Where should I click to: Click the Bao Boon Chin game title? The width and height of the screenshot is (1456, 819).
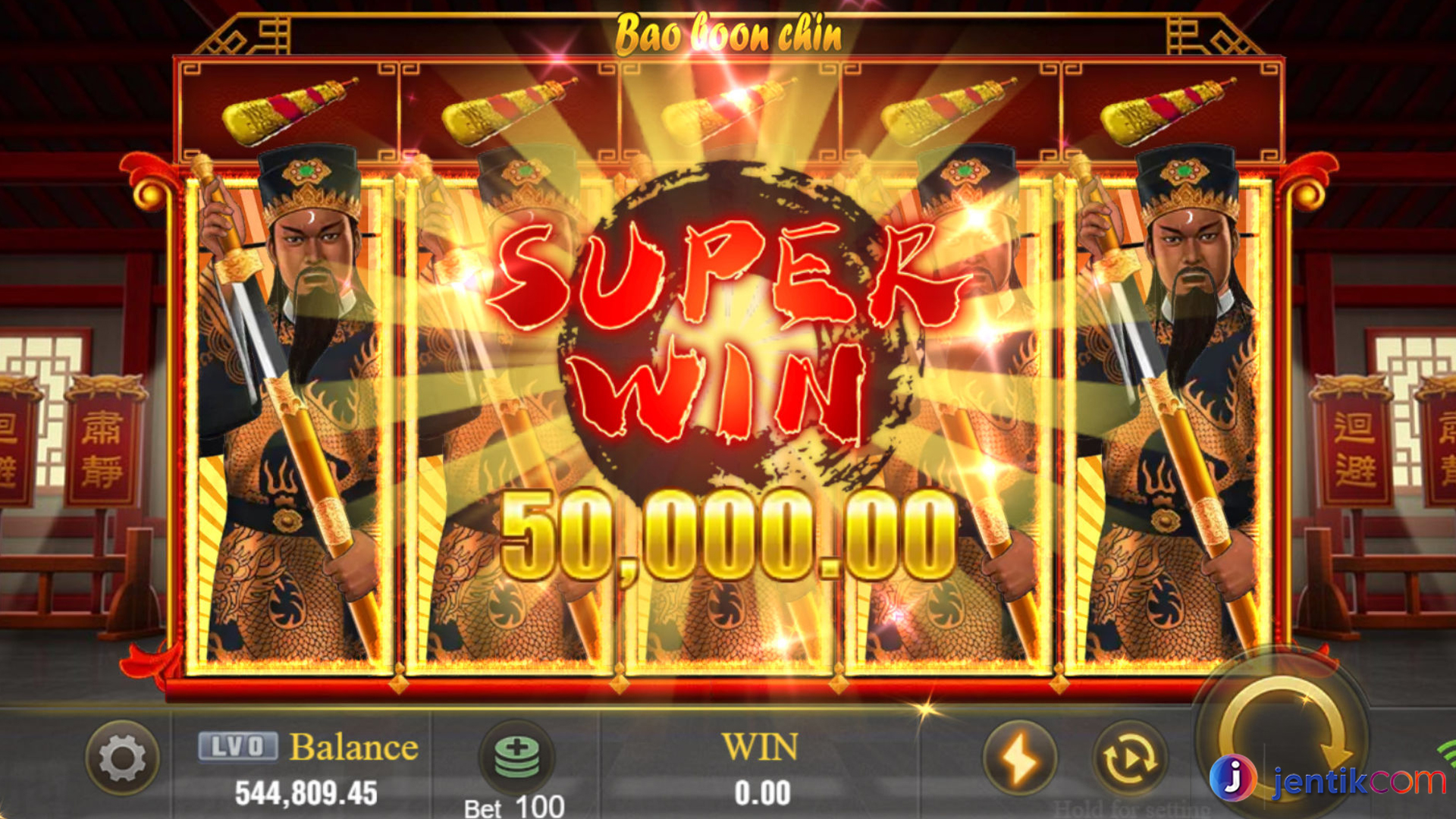(728, 35)
